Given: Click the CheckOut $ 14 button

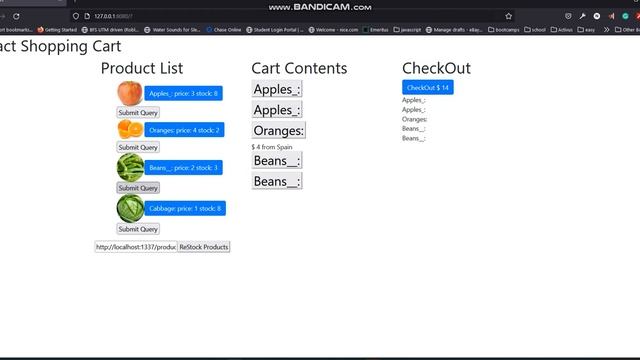Looking at the screenshot, I should (428, 87).
